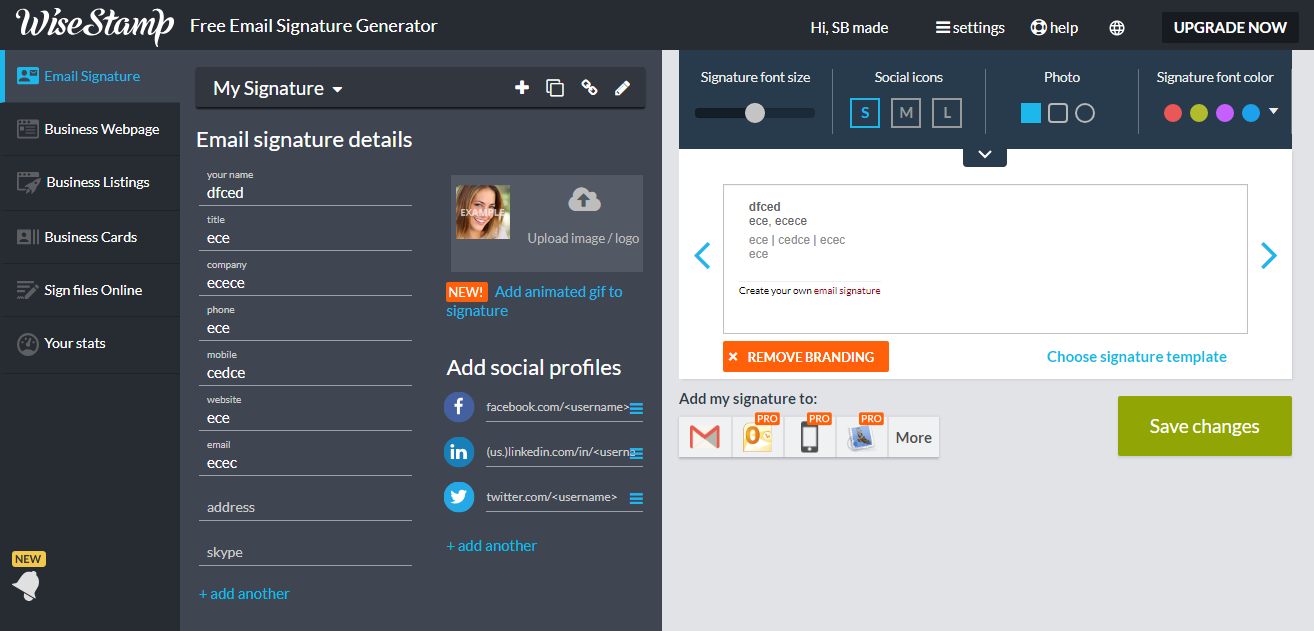Open Choose signature template link

(1137, 356)
